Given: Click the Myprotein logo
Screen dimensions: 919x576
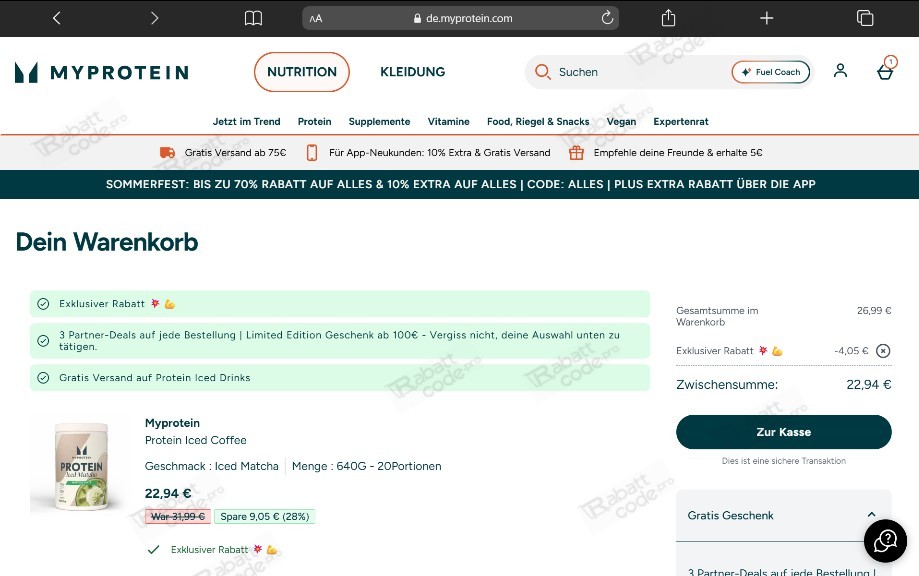Looking at the screenshot, I should (102, 72).
